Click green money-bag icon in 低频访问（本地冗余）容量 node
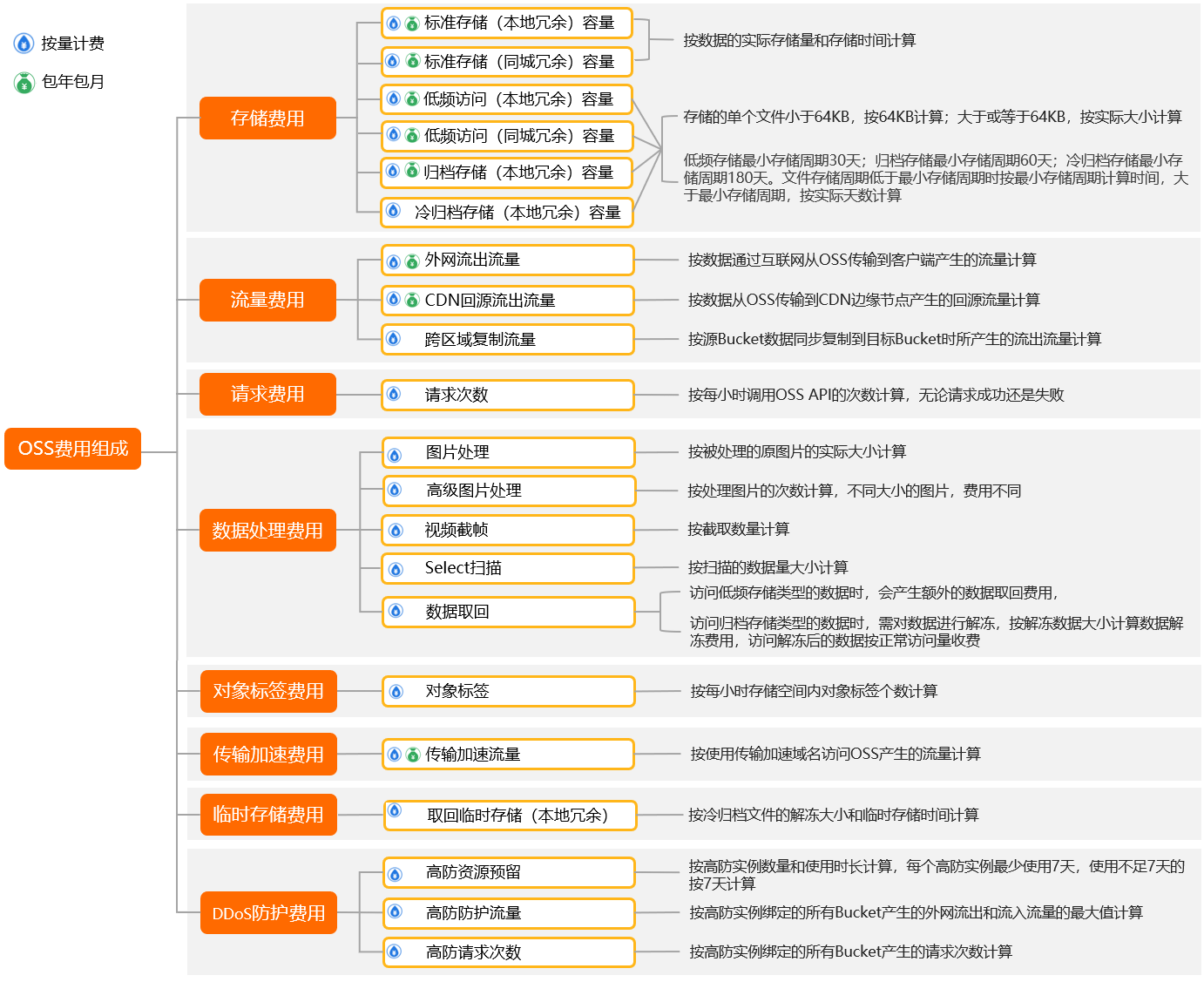Viewport: 1204px width, 982px height. click(411, 98)
